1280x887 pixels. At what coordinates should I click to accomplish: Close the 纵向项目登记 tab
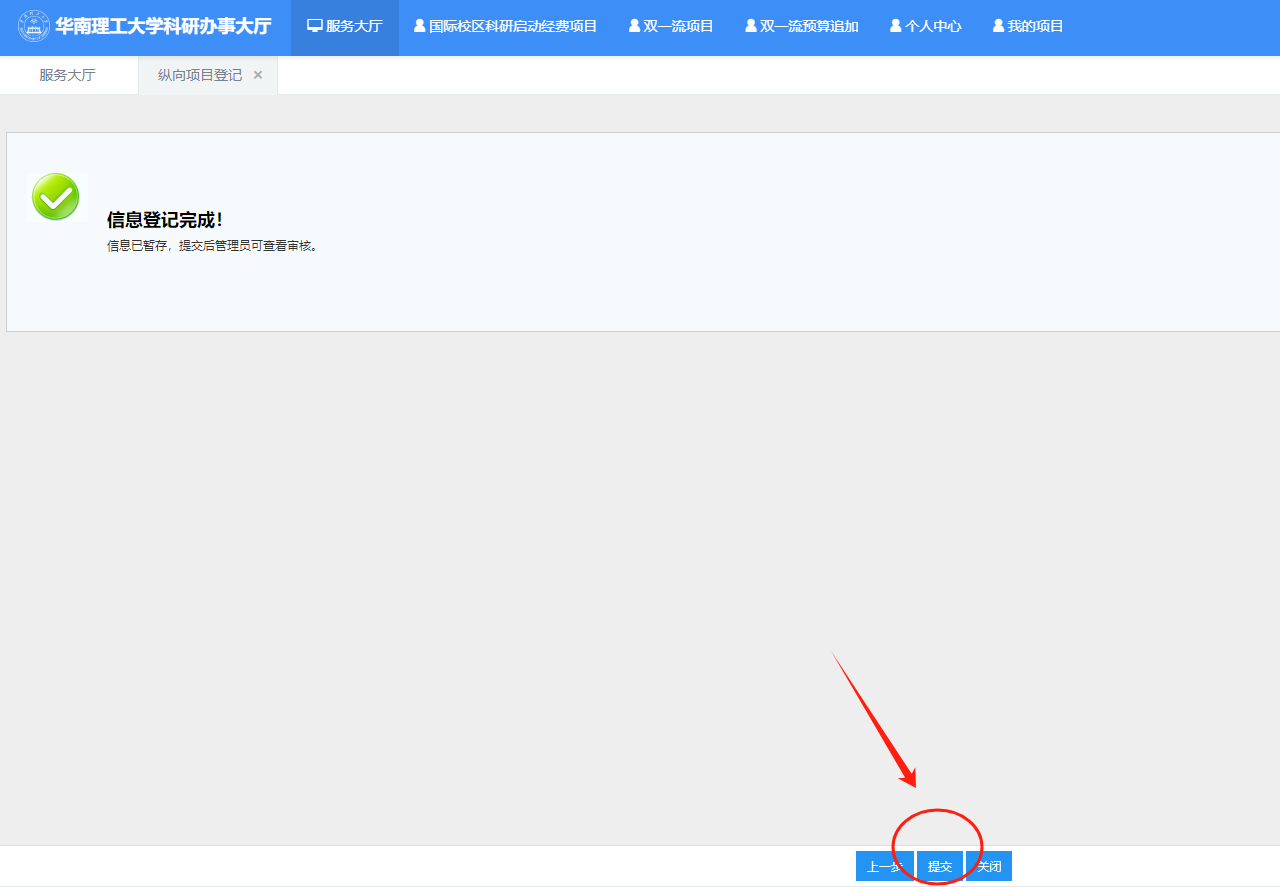coord(258,75)
